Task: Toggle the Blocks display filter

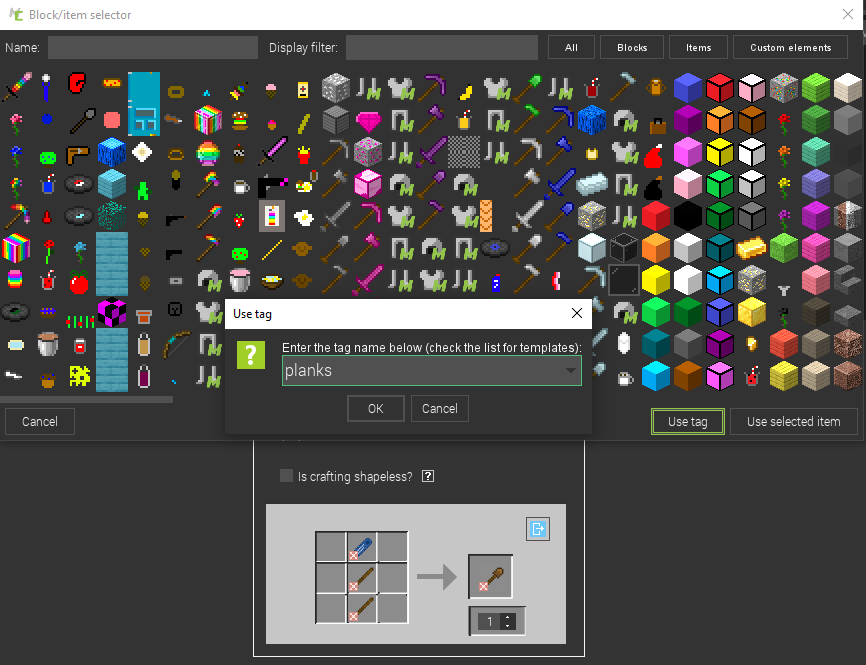Action: point(631,47)
